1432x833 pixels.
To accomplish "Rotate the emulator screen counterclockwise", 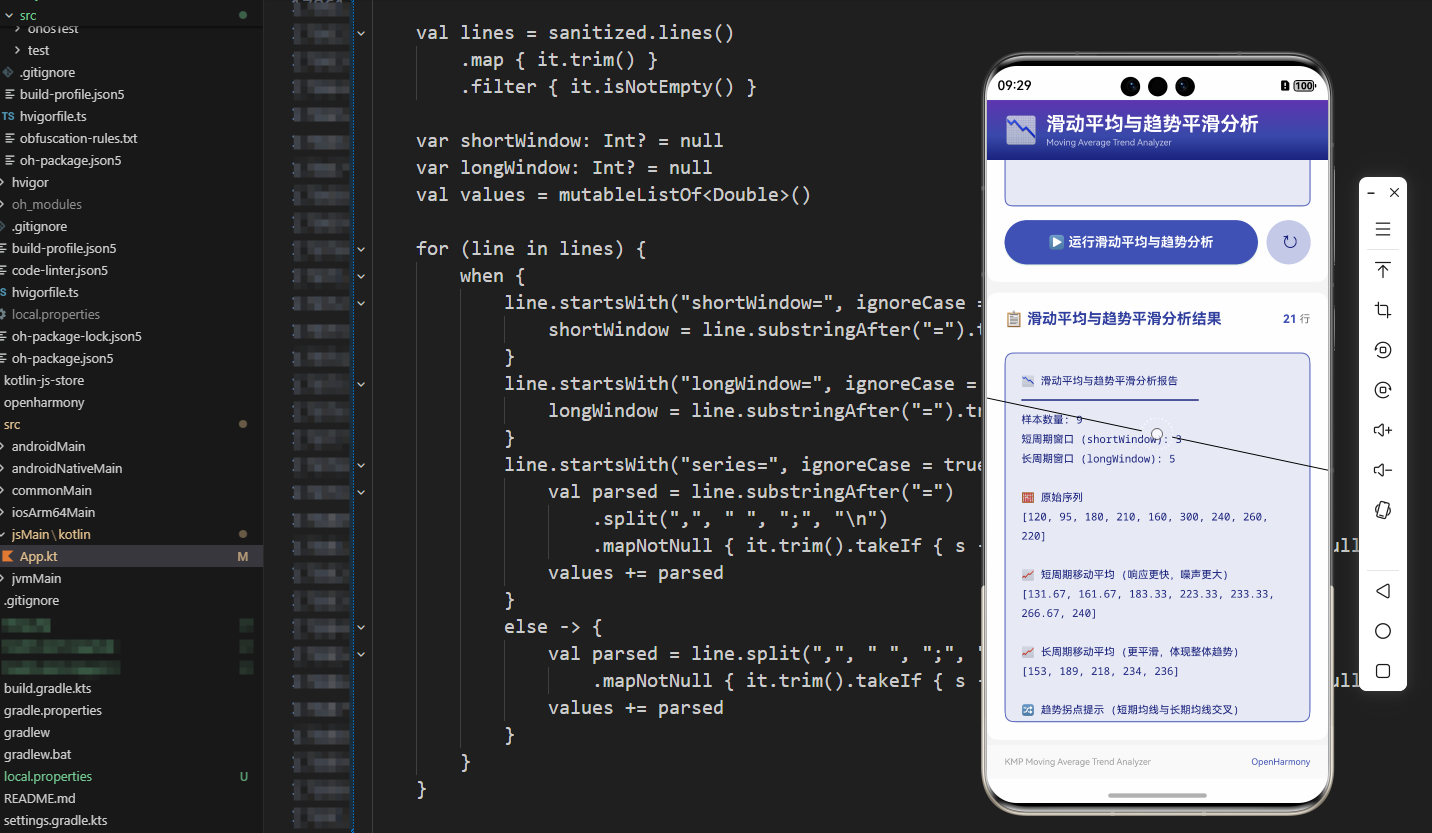I will [x=1383, y=350].
